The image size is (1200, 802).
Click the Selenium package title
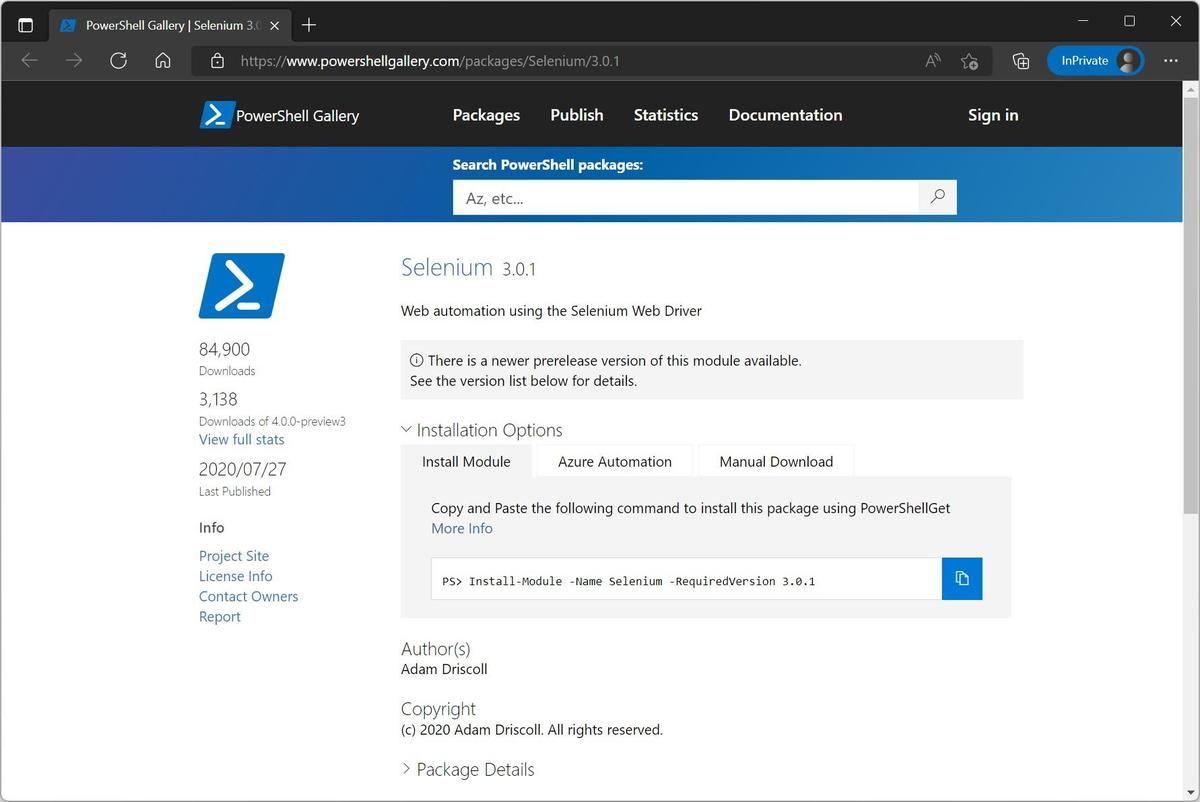point(447,267)
